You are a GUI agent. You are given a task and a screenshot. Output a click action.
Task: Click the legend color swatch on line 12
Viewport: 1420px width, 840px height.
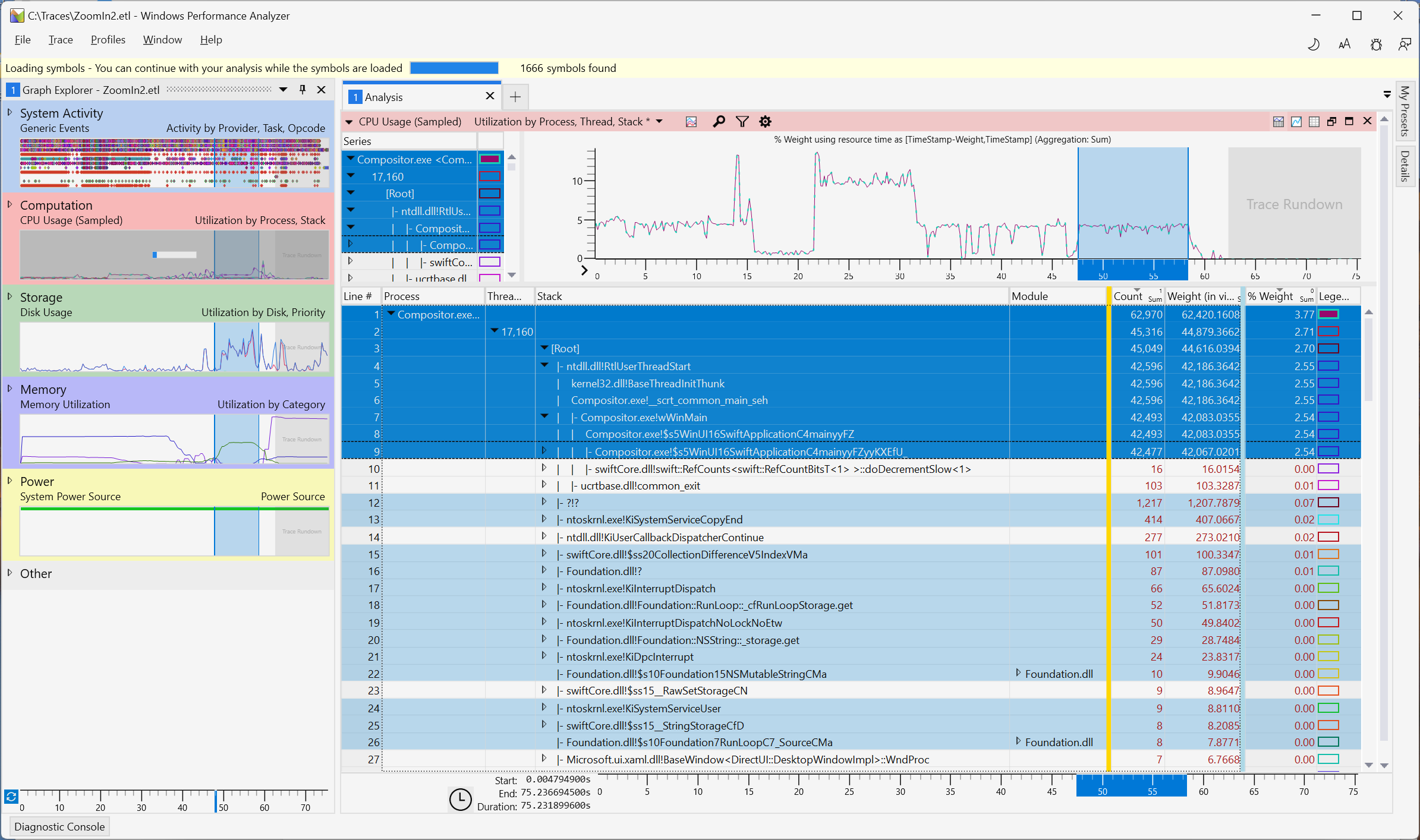coord(1328,503)
